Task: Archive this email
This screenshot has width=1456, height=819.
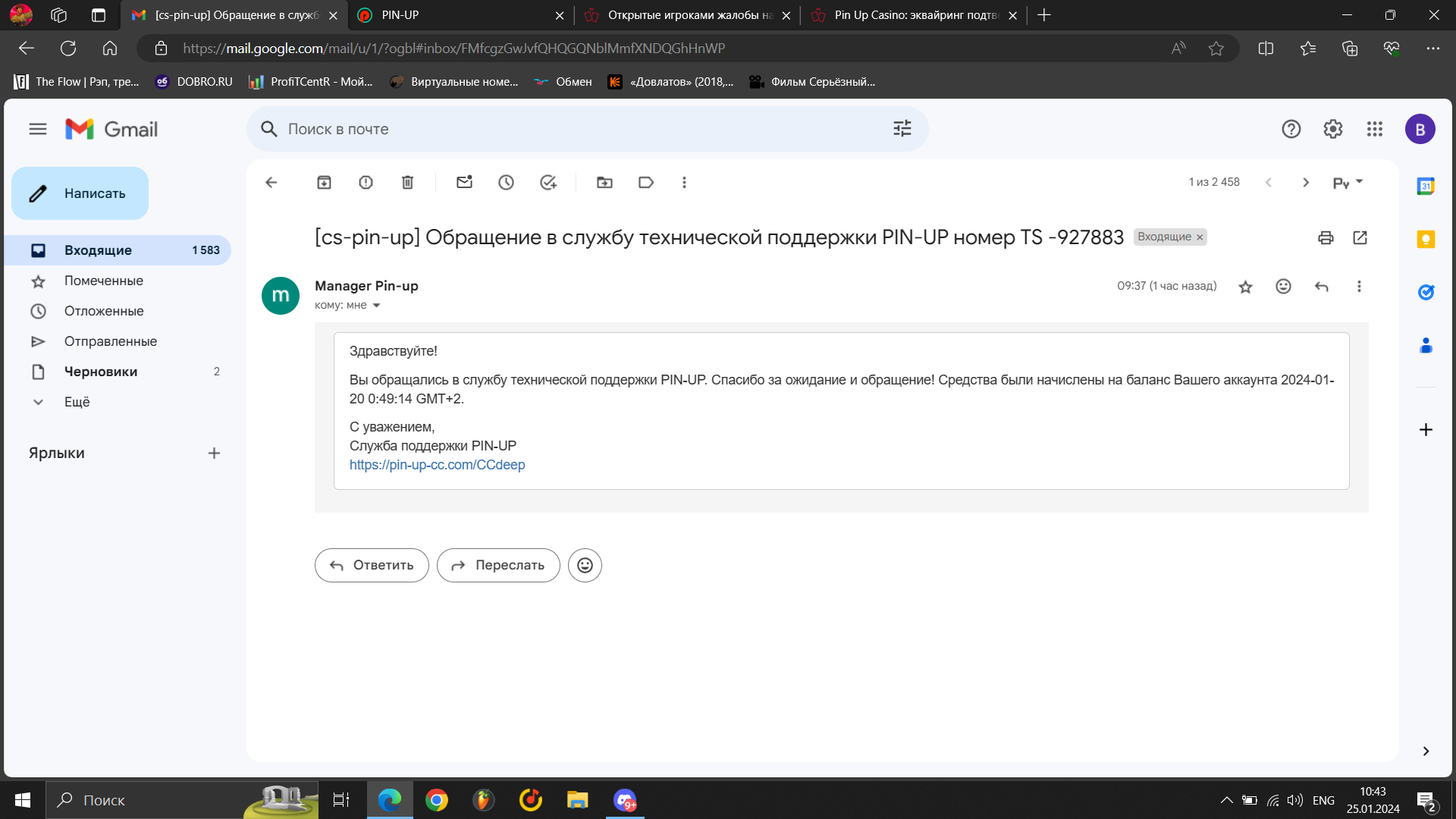Action: coord(324,183)
